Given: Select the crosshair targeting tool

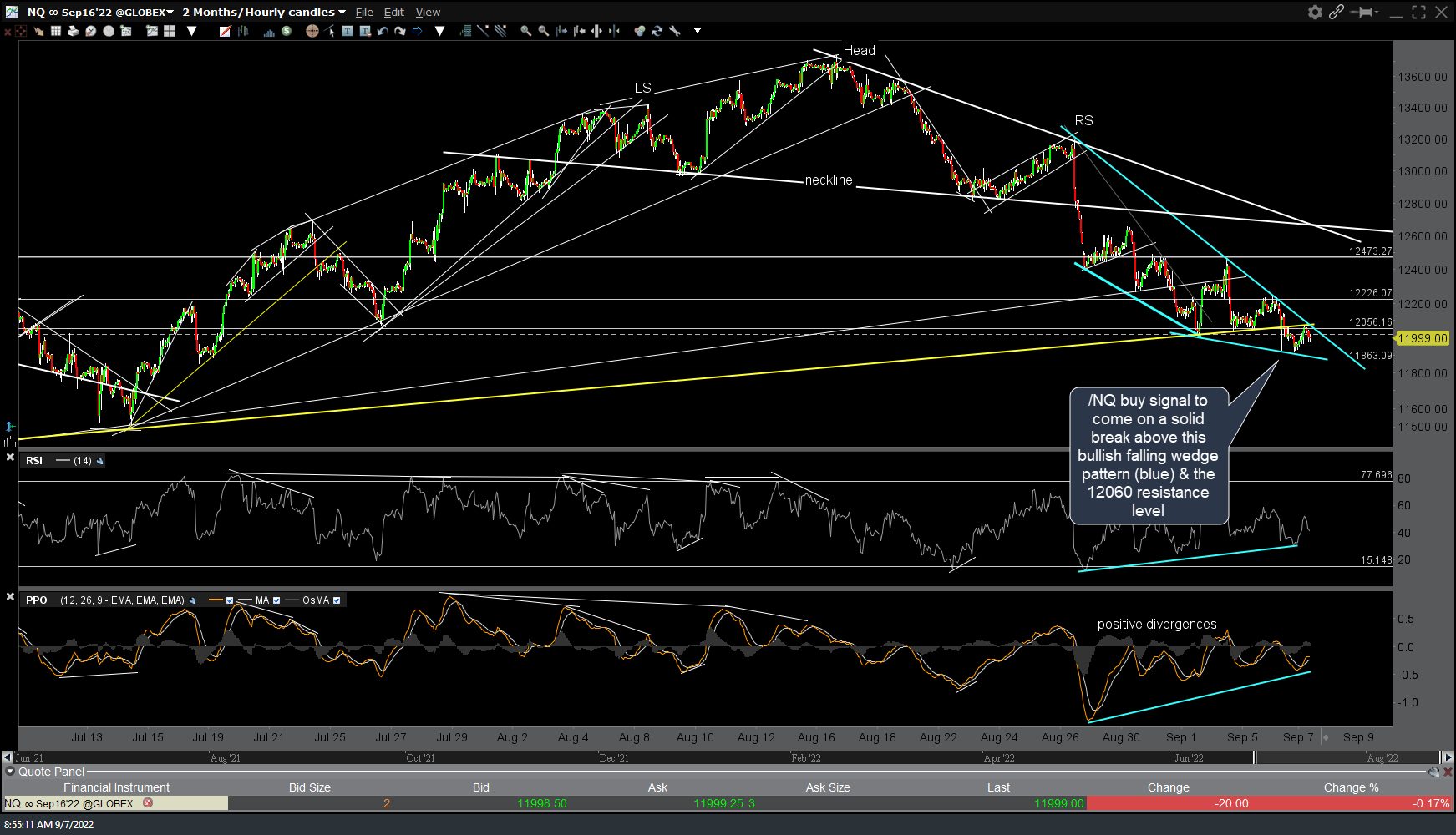Looking at the screenshot, I should [x=312, y=32].
